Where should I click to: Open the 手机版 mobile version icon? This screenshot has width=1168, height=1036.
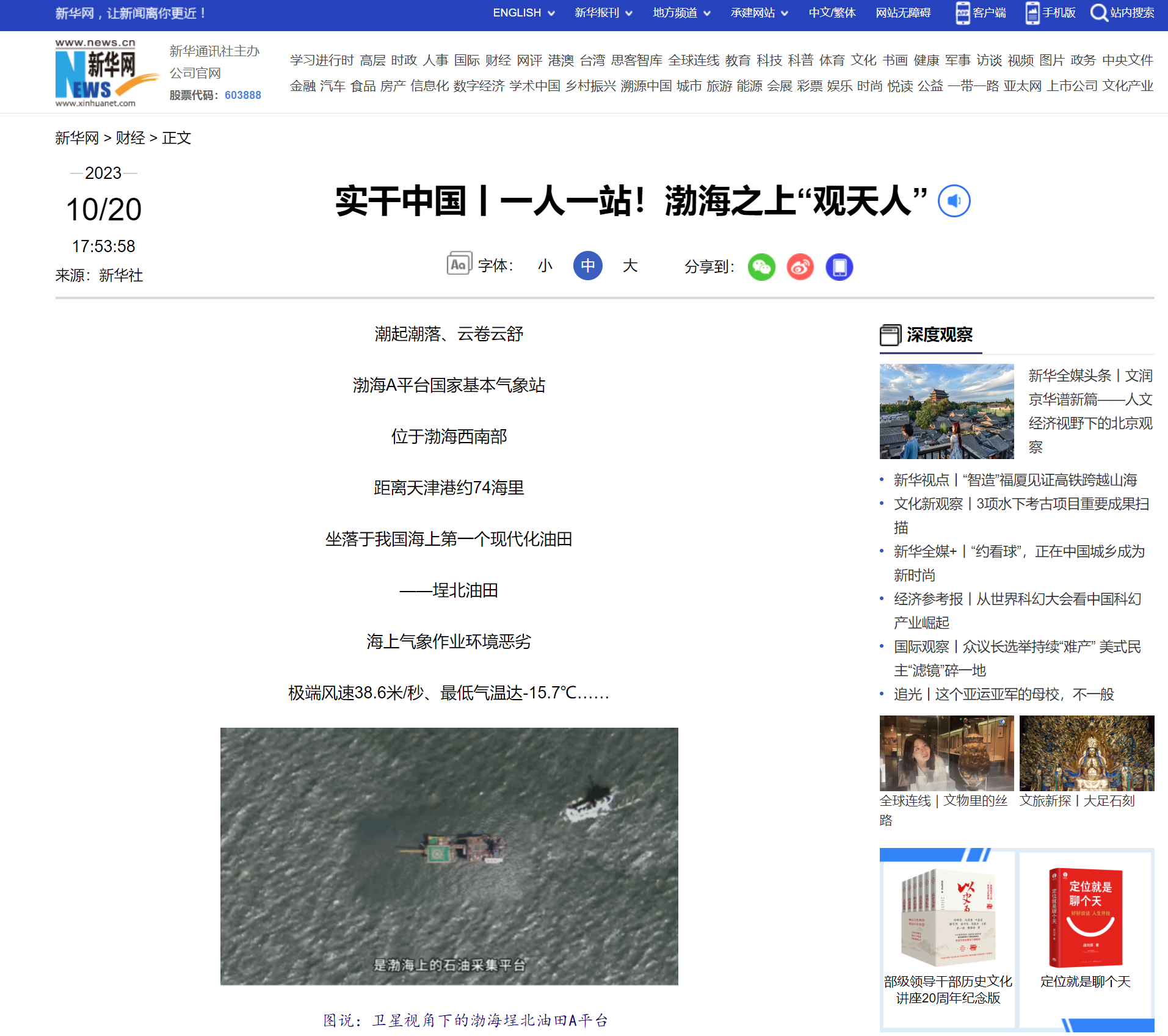tap(1032, 13)
